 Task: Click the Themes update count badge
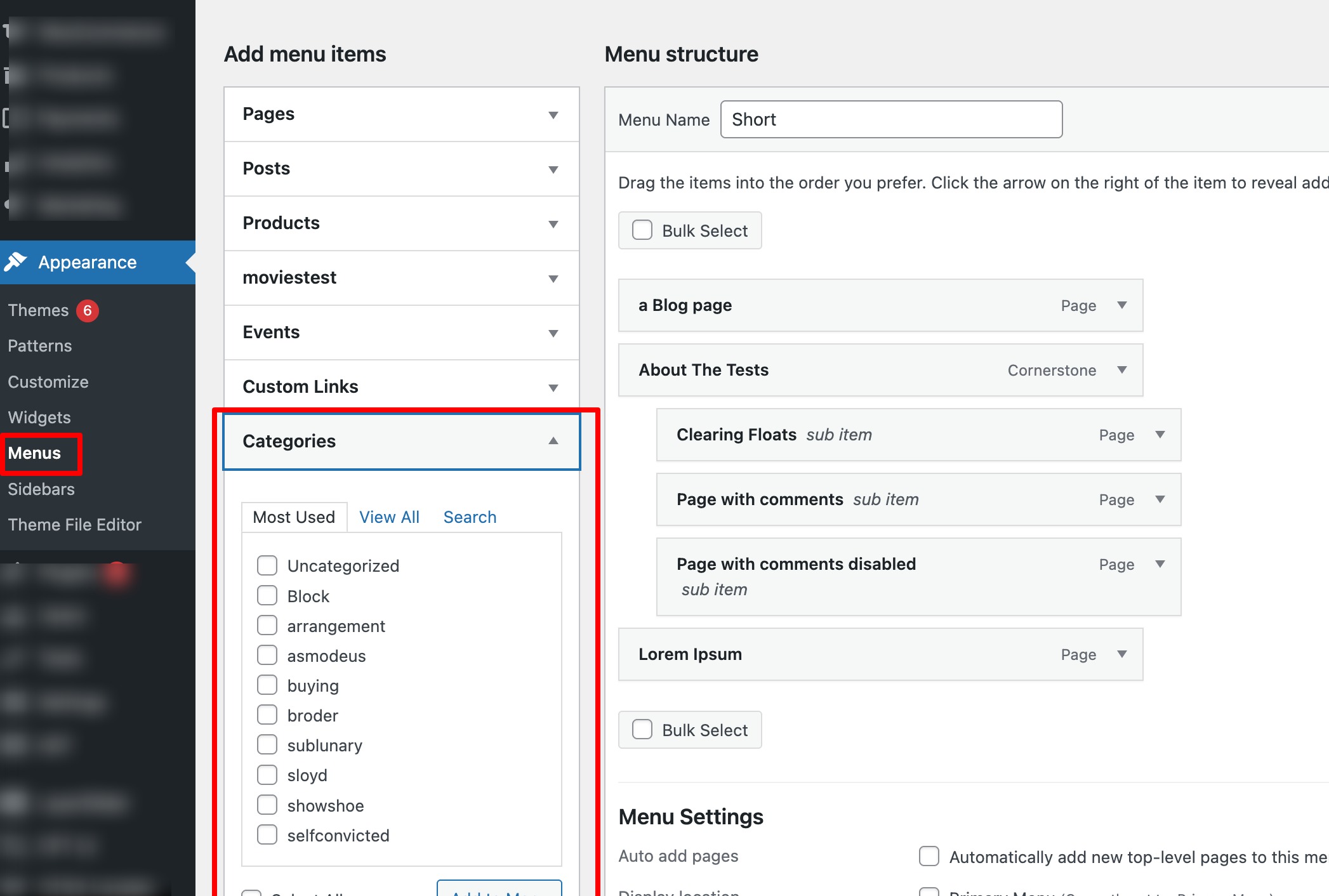pos(88,311)
